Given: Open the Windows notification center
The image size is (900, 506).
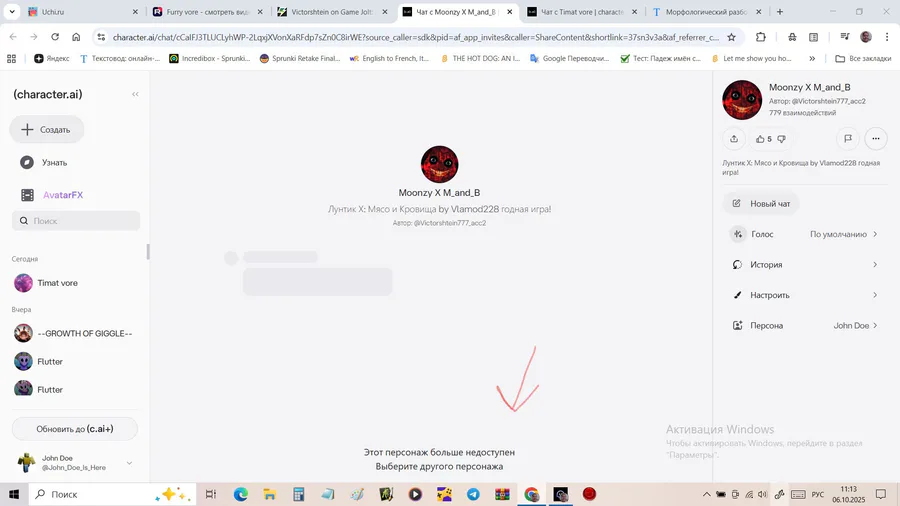Looking at the screenshot, I should pos(881,494).
